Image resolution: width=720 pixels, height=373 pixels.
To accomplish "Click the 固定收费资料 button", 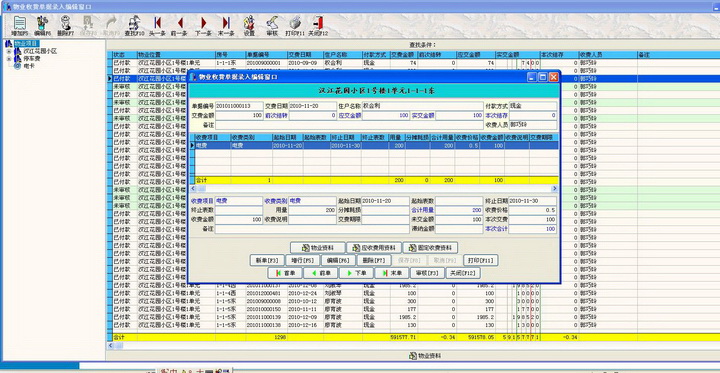I will coord(430,248).
